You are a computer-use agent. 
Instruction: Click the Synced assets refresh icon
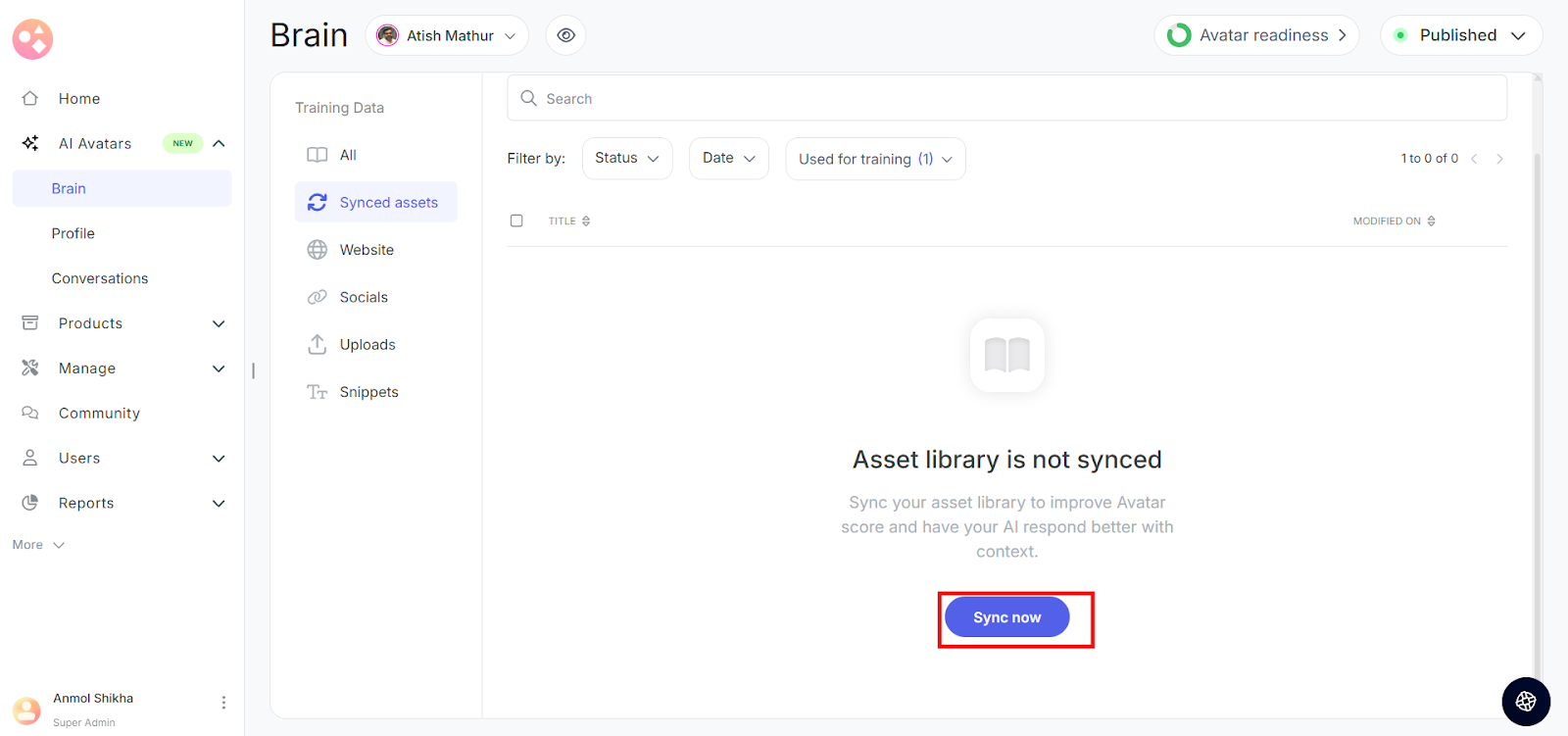[317, 202]
